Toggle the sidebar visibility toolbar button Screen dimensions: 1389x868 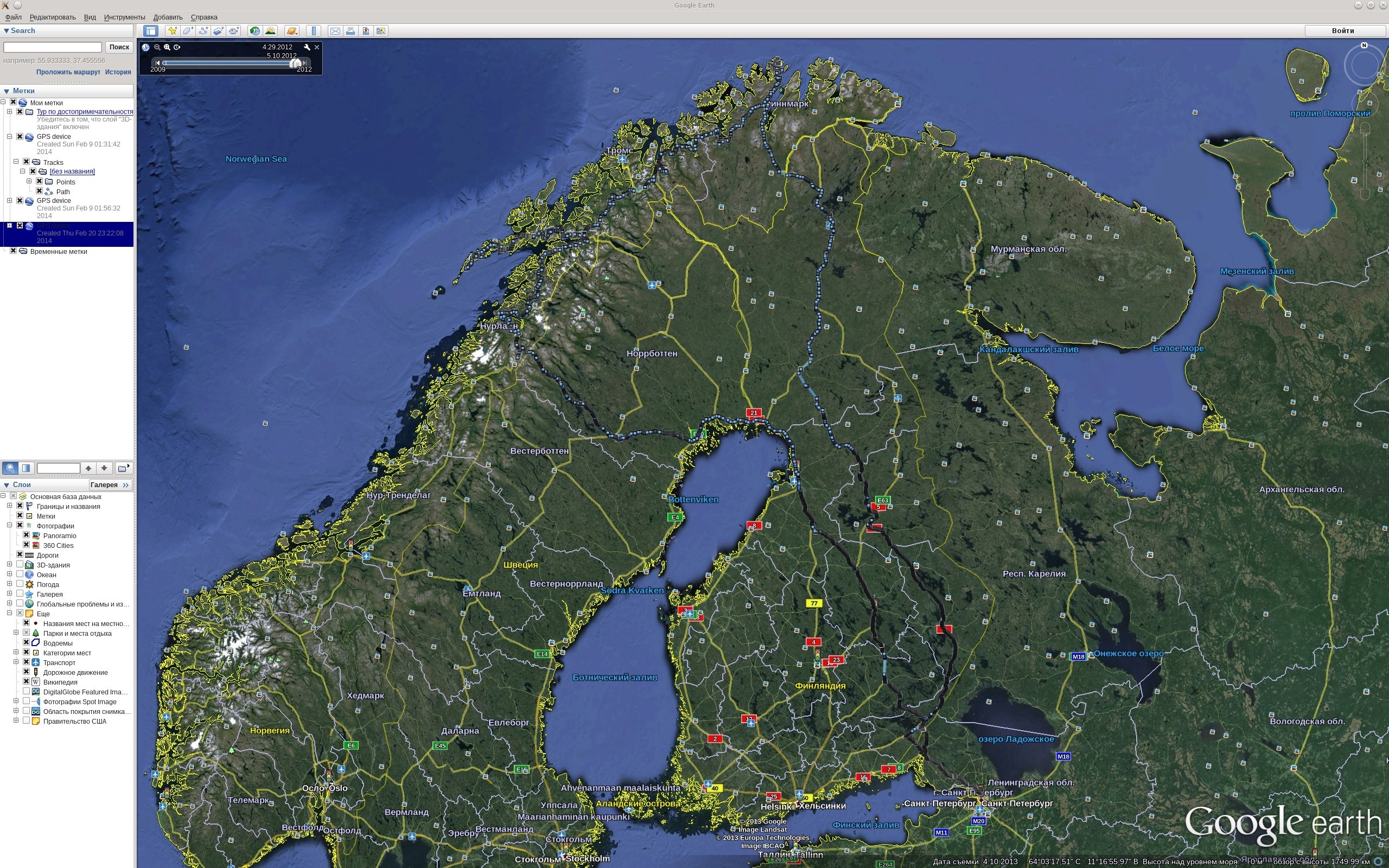pyautogui.click(x=151, y=31)
